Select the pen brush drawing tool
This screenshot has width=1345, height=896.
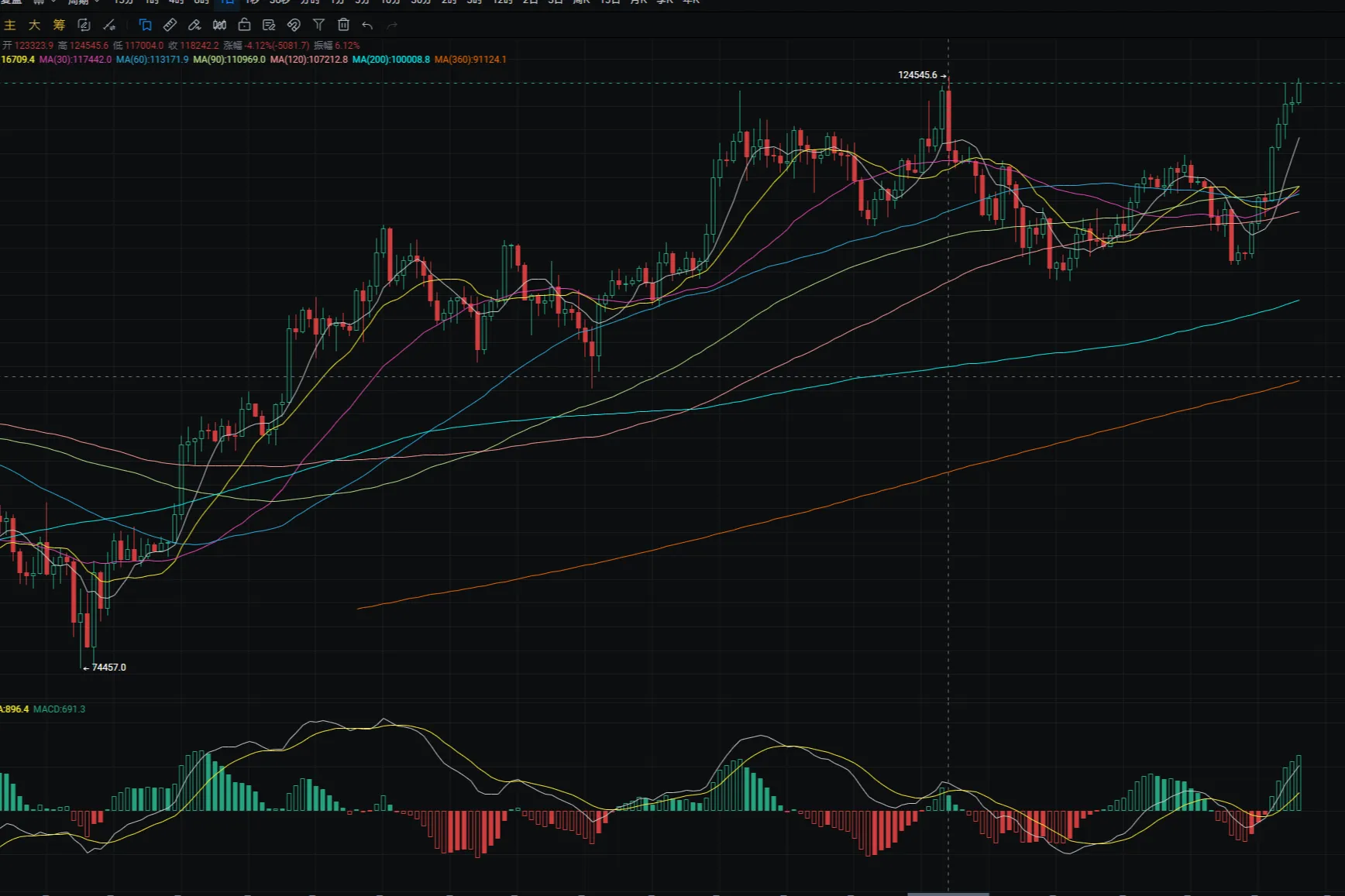pos(194,25)
